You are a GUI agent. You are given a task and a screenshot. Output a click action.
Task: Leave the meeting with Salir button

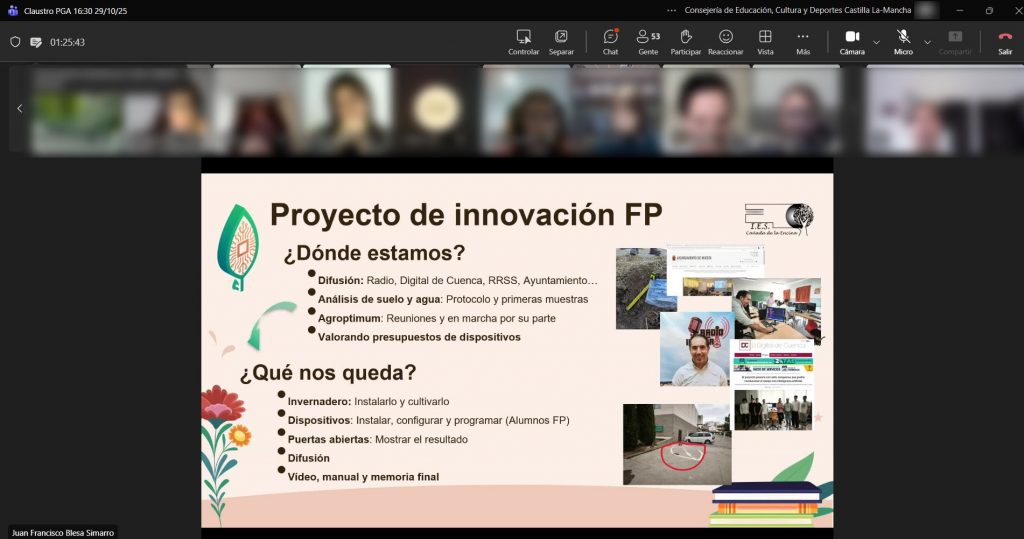pos(1005,42)
